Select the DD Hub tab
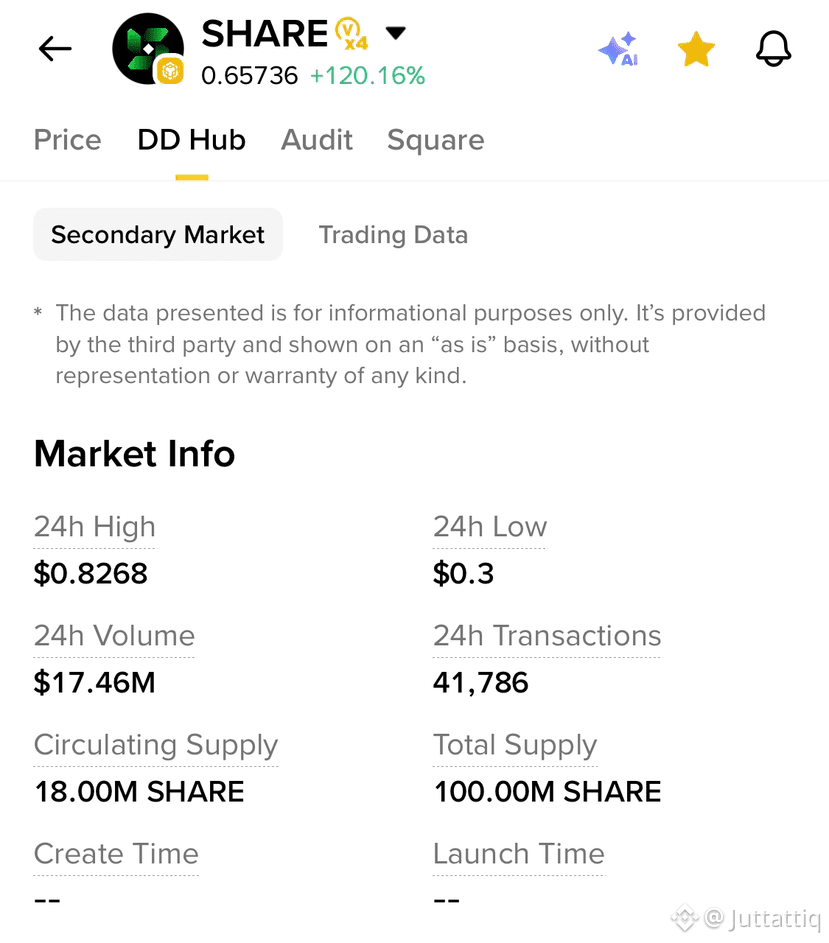The width and height of the screenshot is (829, 943). click(191, 140)
